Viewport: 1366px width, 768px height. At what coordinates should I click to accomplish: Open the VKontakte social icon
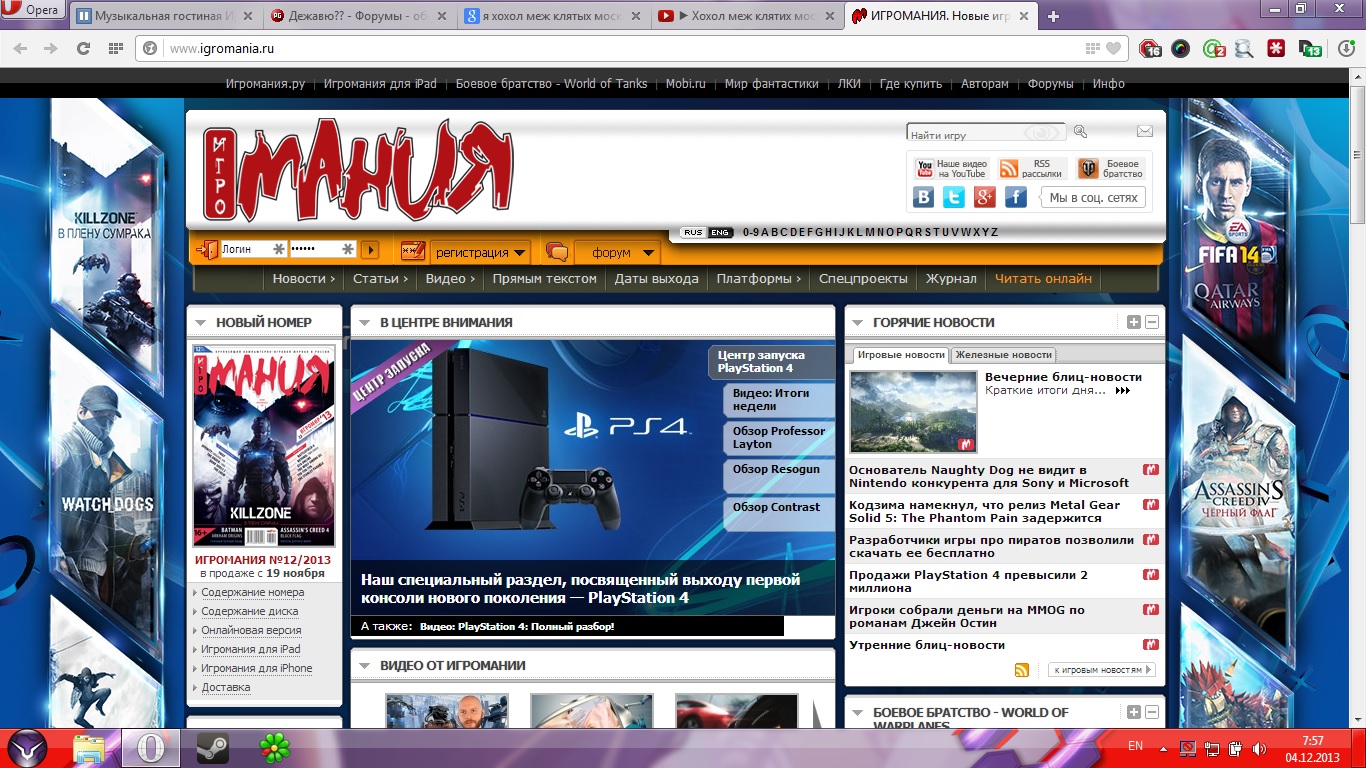click(924, 197)
